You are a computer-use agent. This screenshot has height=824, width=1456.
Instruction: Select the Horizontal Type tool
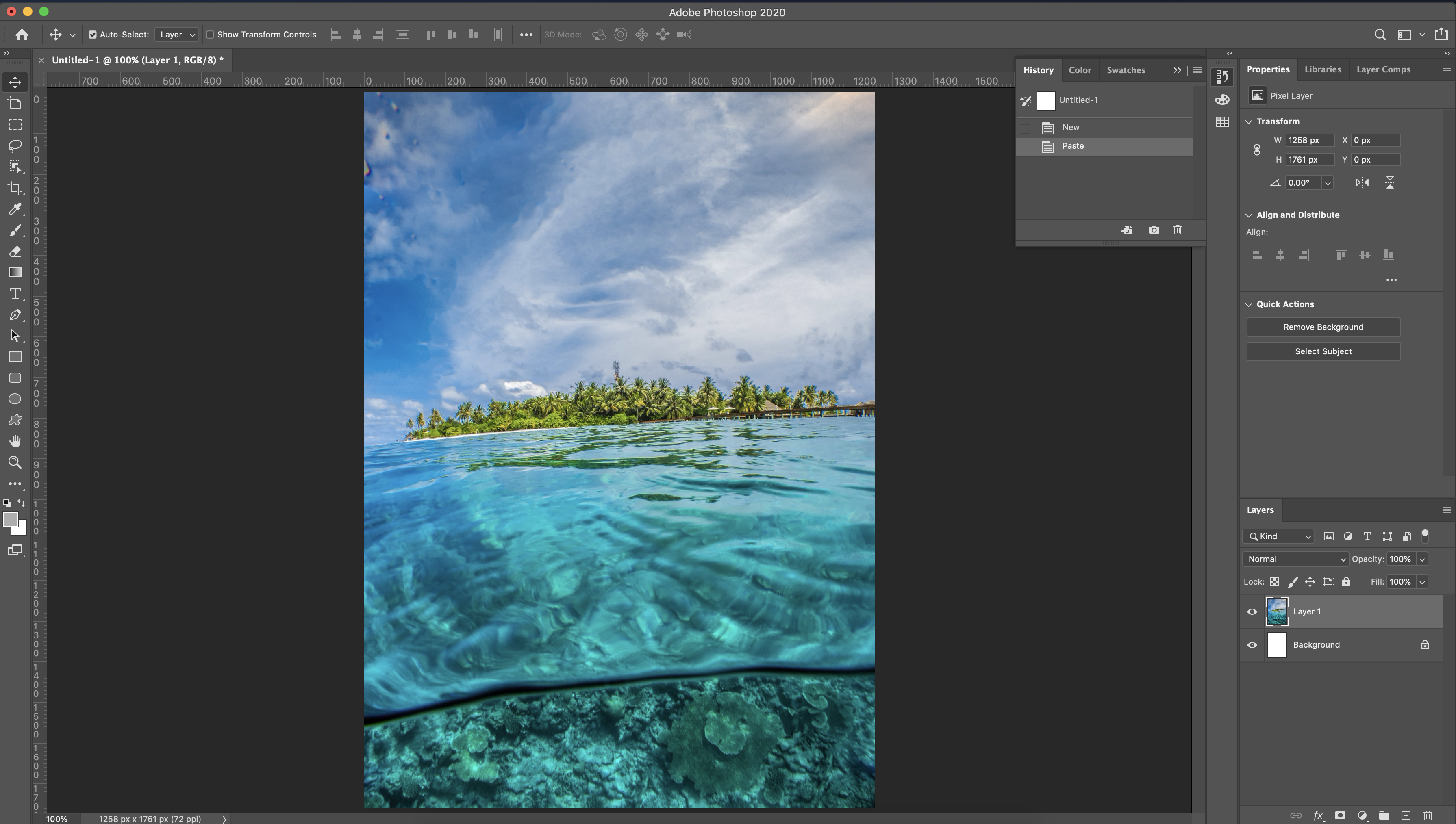tap(15, 294)
